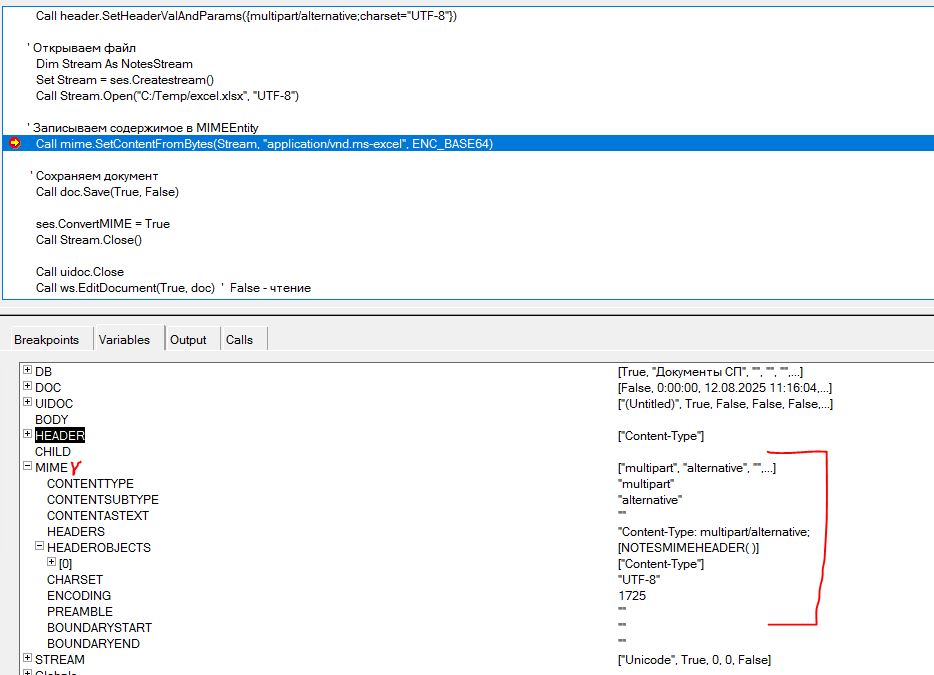Viewport: 934px width, 675px height.
Task: Select the BOUNDARYSTART property row
Action: 99,628
